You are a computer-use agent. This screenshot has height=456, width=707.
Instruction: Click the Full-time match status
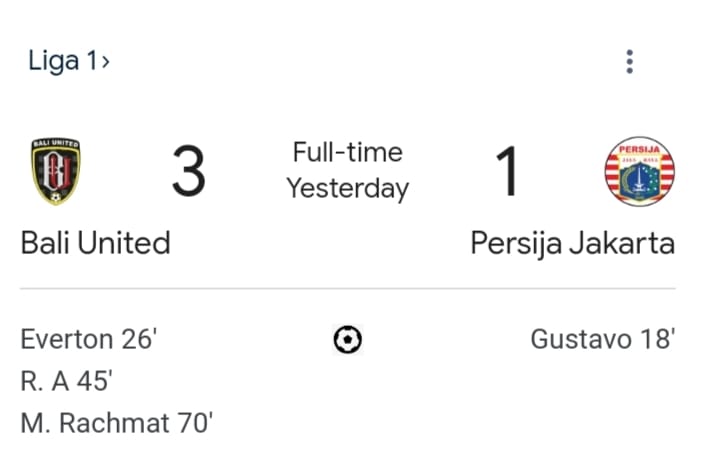coord(347,153)
